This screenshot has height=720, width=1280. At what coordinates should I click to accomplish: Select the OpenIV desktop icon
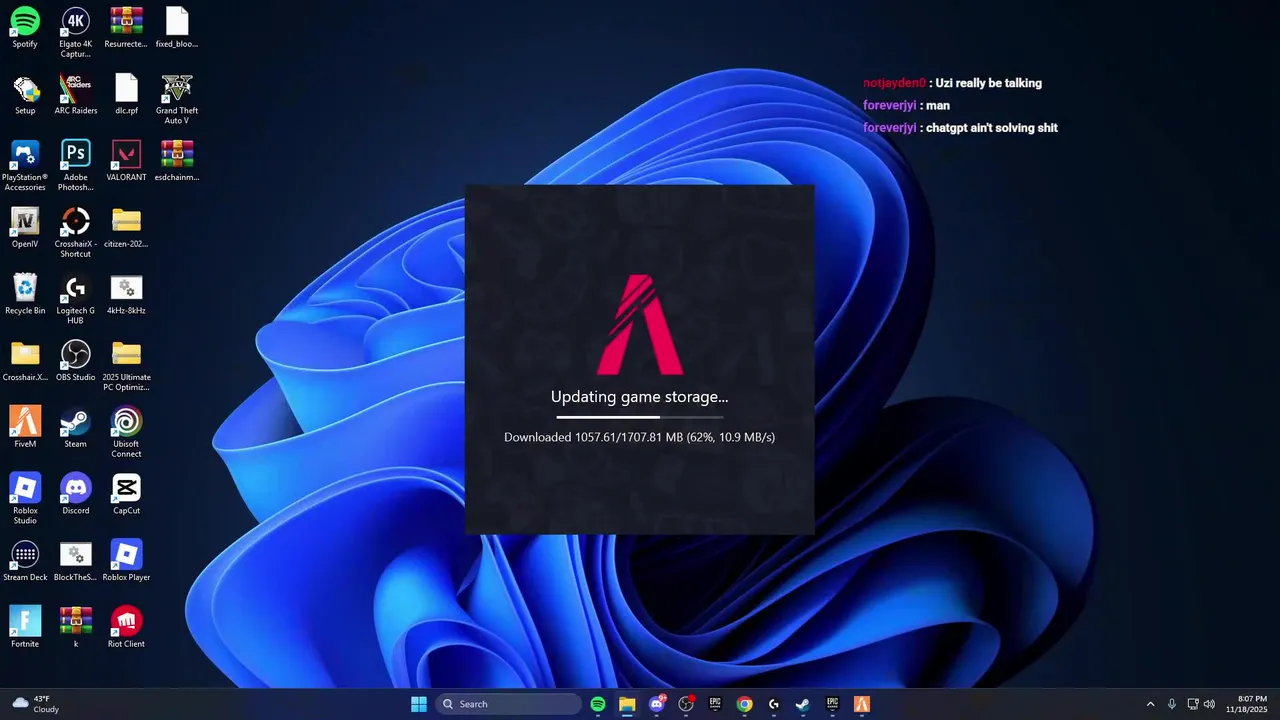[x=25, y=228]
